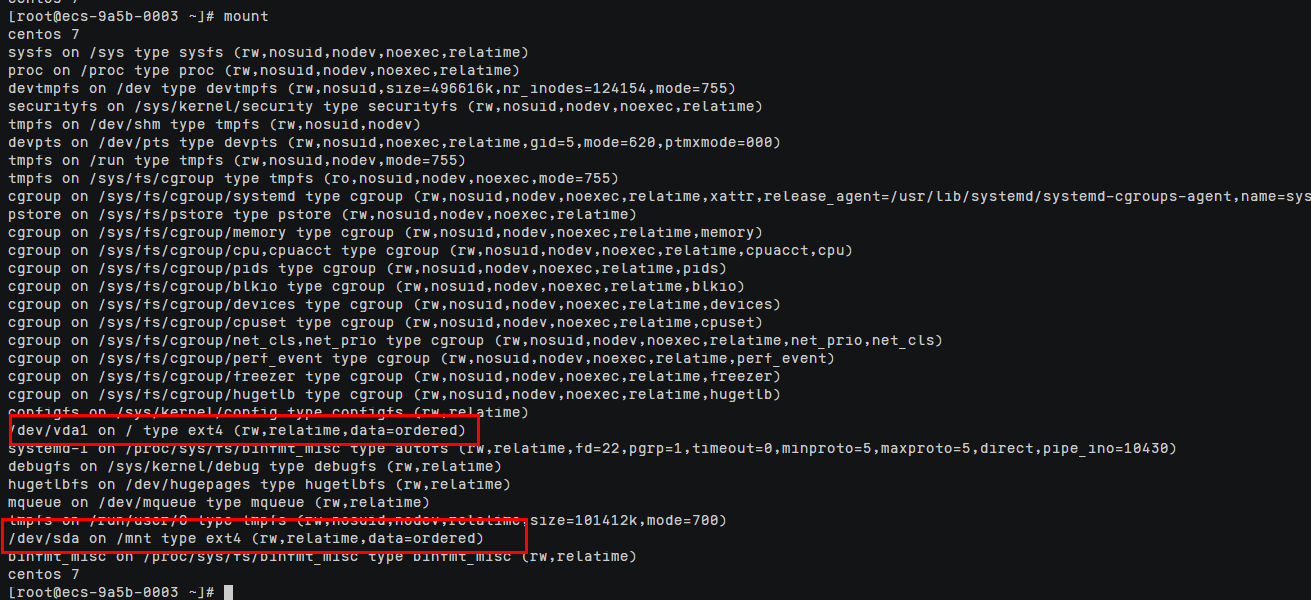Click the blinking cursor at the prompt
The image size is (1311, 600).
229,593
